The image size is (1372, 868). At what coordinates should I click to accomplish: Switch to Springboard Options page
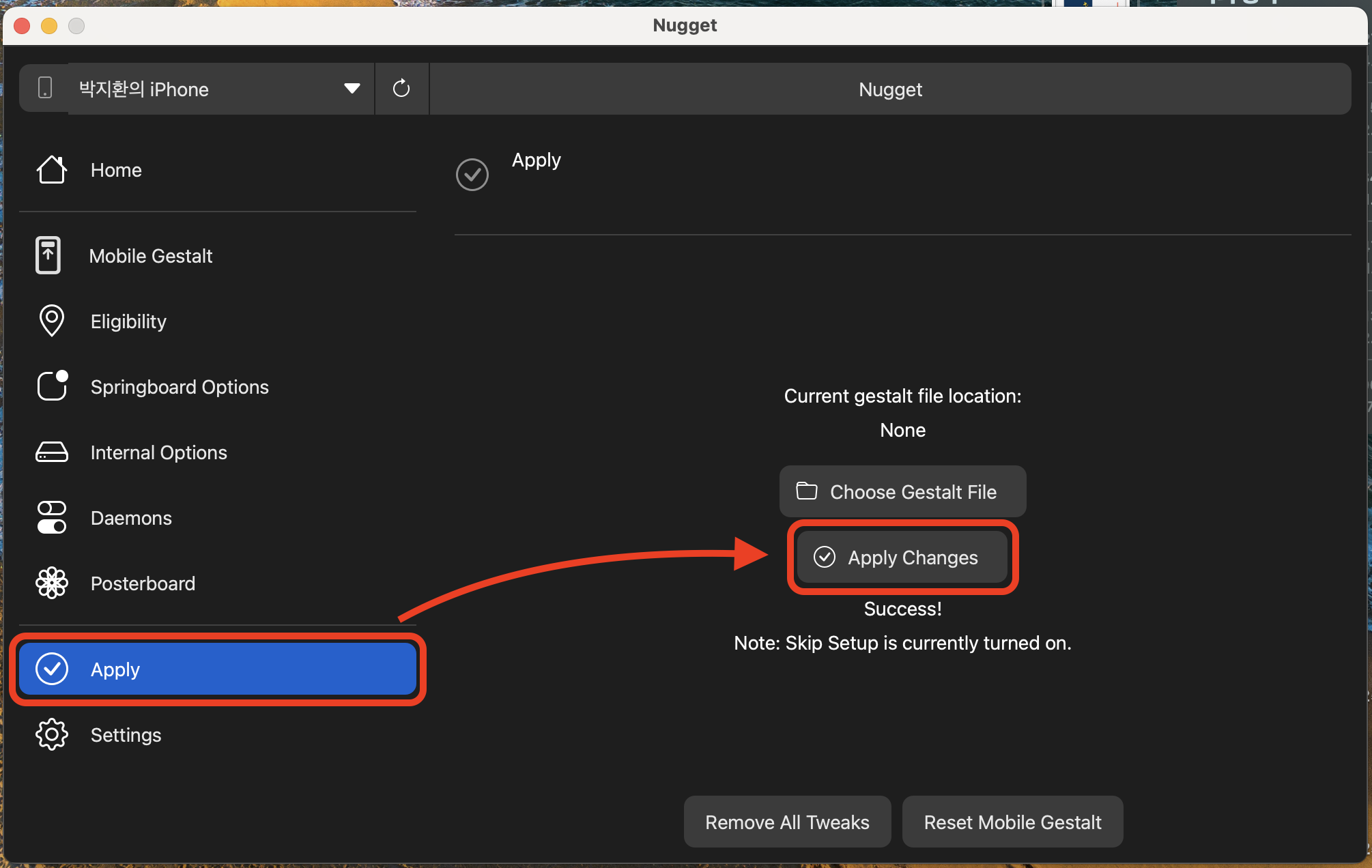[x=180, y=387]
